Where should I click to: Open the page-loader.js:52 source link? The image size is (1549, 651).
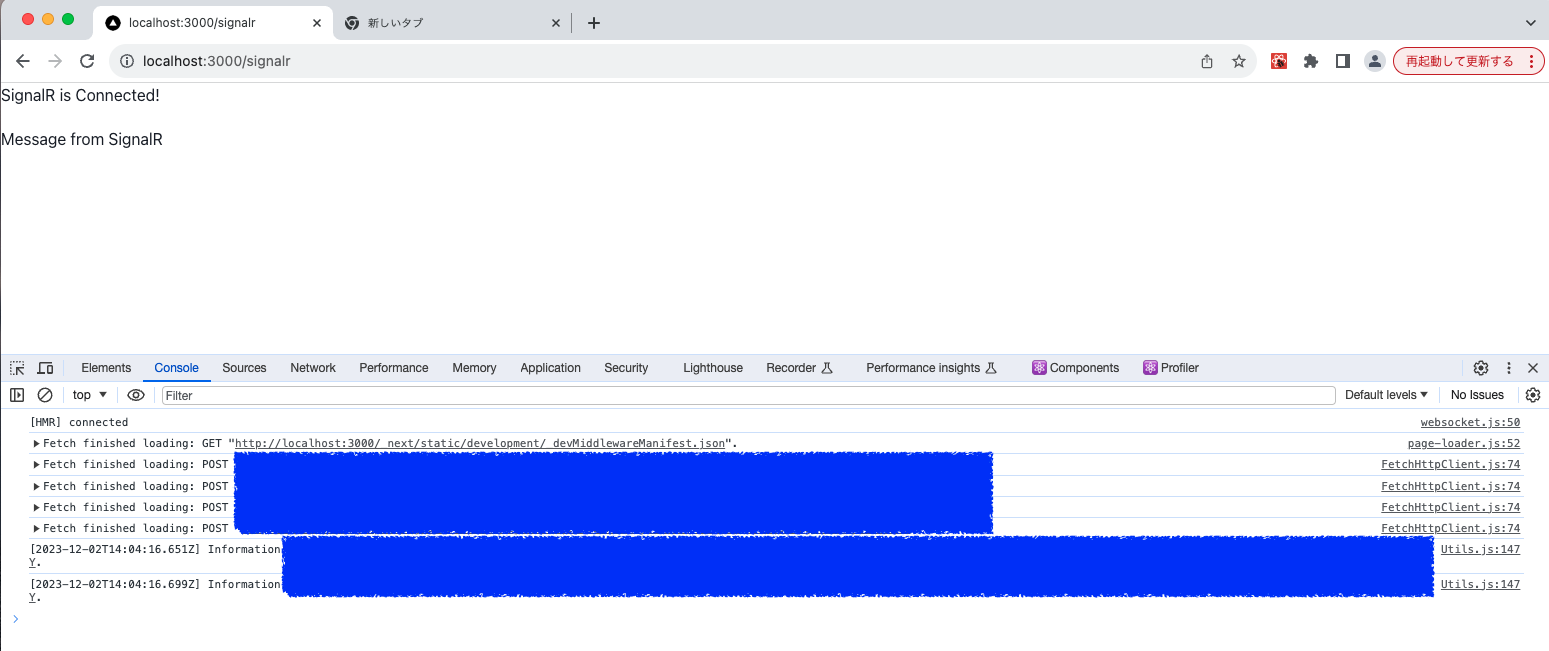[x=1464, y=443]
